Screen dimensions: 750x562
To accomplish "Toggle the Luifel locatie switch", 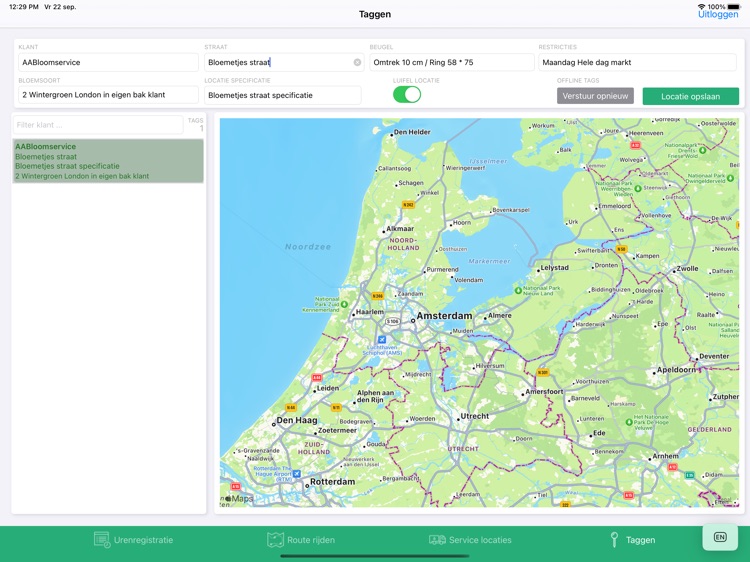I will point(407,95).
